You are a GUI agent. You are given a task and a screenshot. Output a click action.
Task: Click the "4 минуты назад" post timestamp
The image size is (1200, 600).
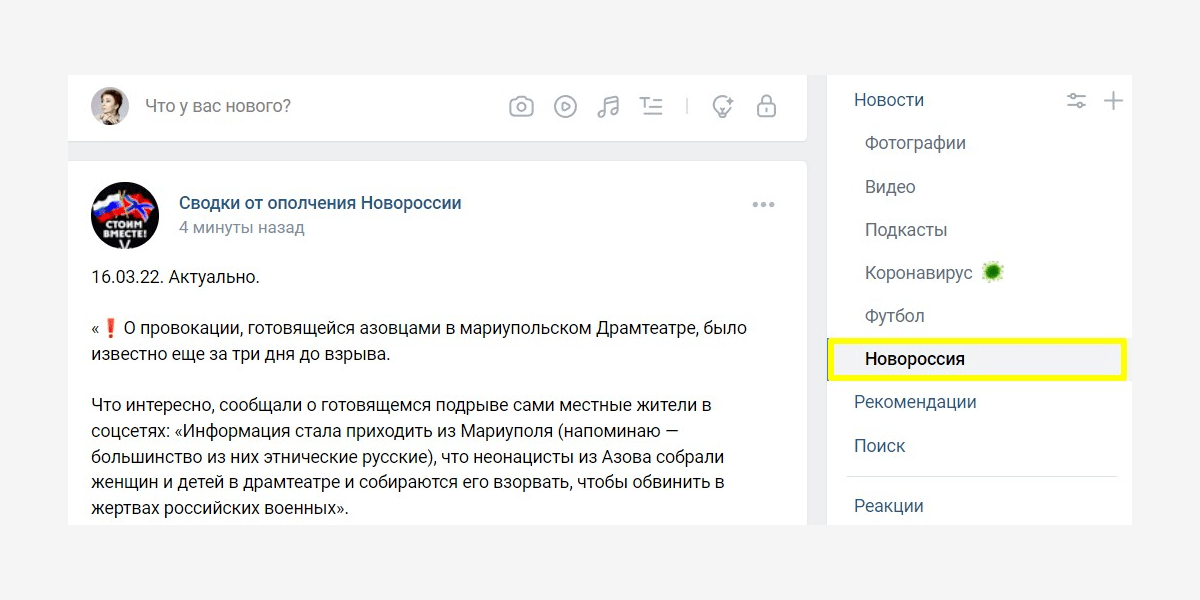[241, 228]
